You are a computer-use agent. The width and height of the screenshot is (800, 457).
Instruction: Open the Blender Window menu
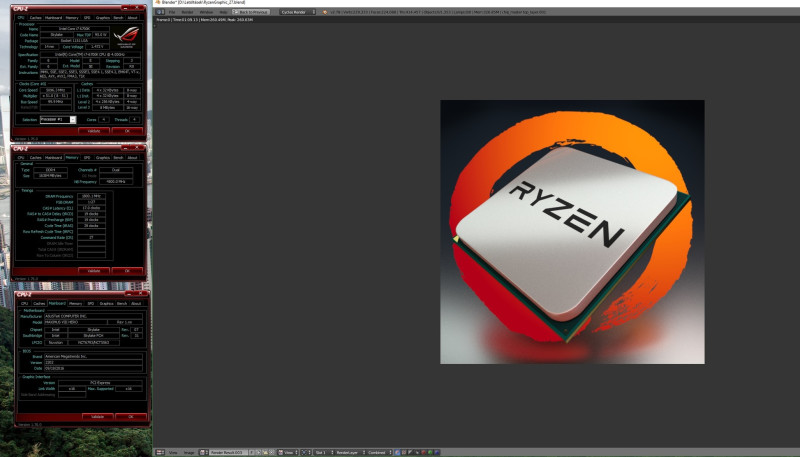pos(206,12)
